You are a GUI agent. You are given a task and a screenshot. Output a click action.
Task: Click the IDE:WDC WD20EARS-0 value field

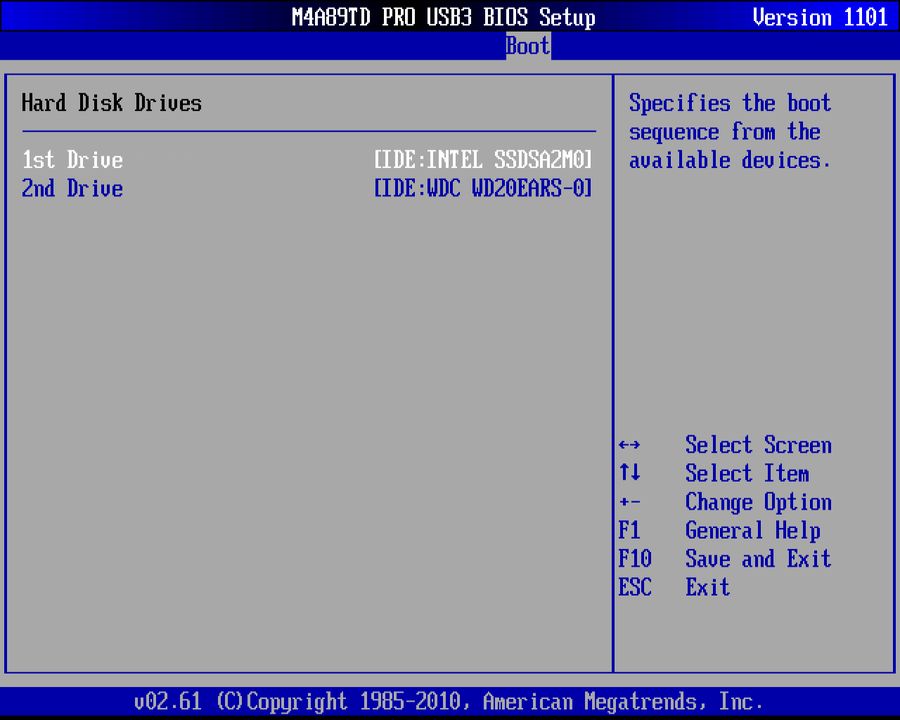[x=483, y=188]
